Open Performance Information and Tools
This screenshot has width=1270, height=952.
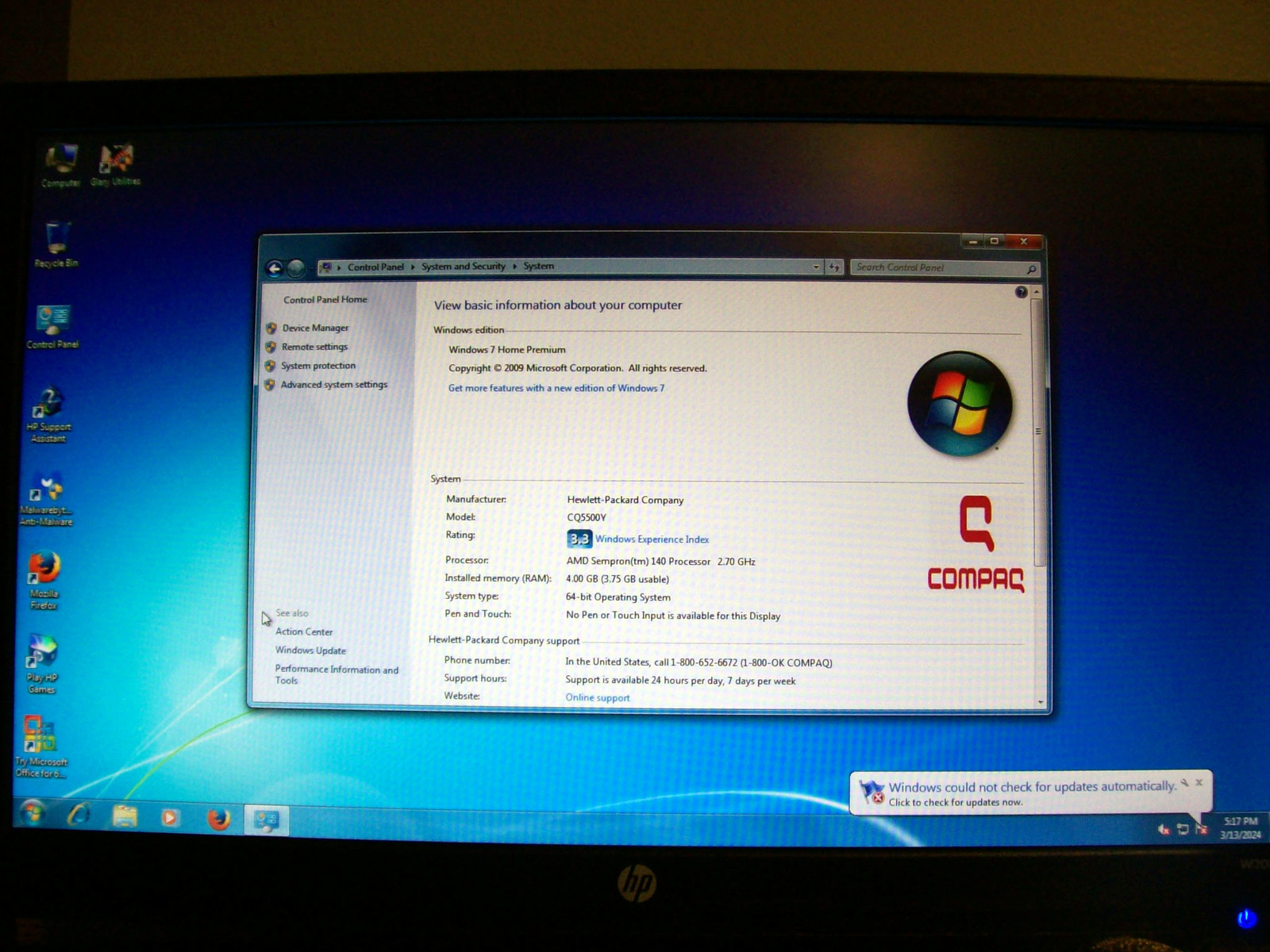[x=337, y=675]
